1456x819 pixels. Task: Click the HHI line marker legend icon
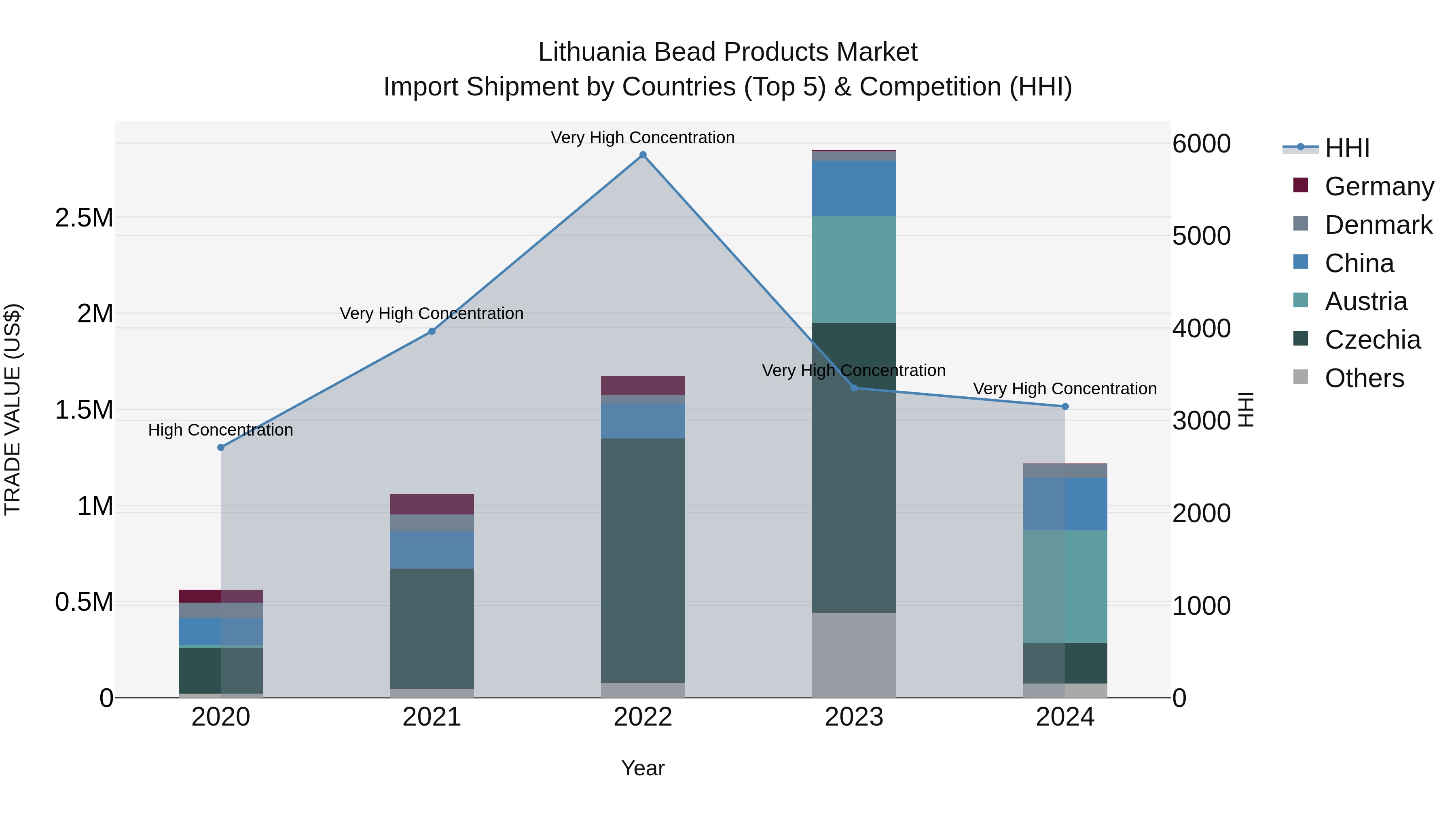(x=1301, y=148)
